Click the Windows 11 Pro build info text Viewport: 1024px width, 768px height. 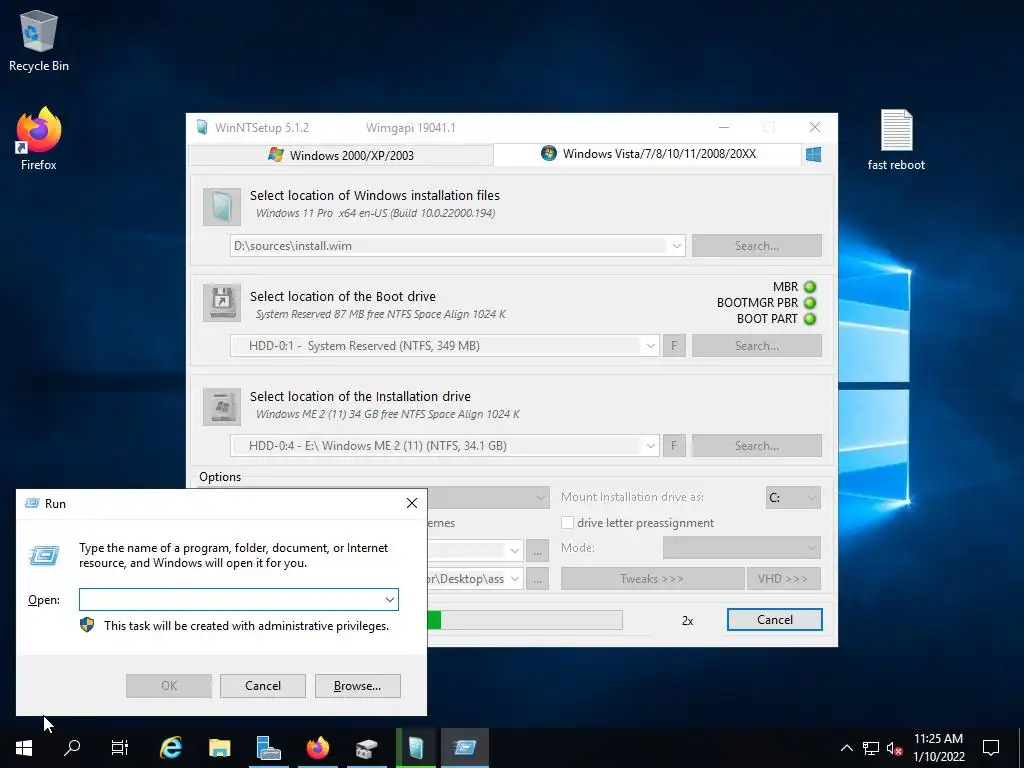pos(376,213)
